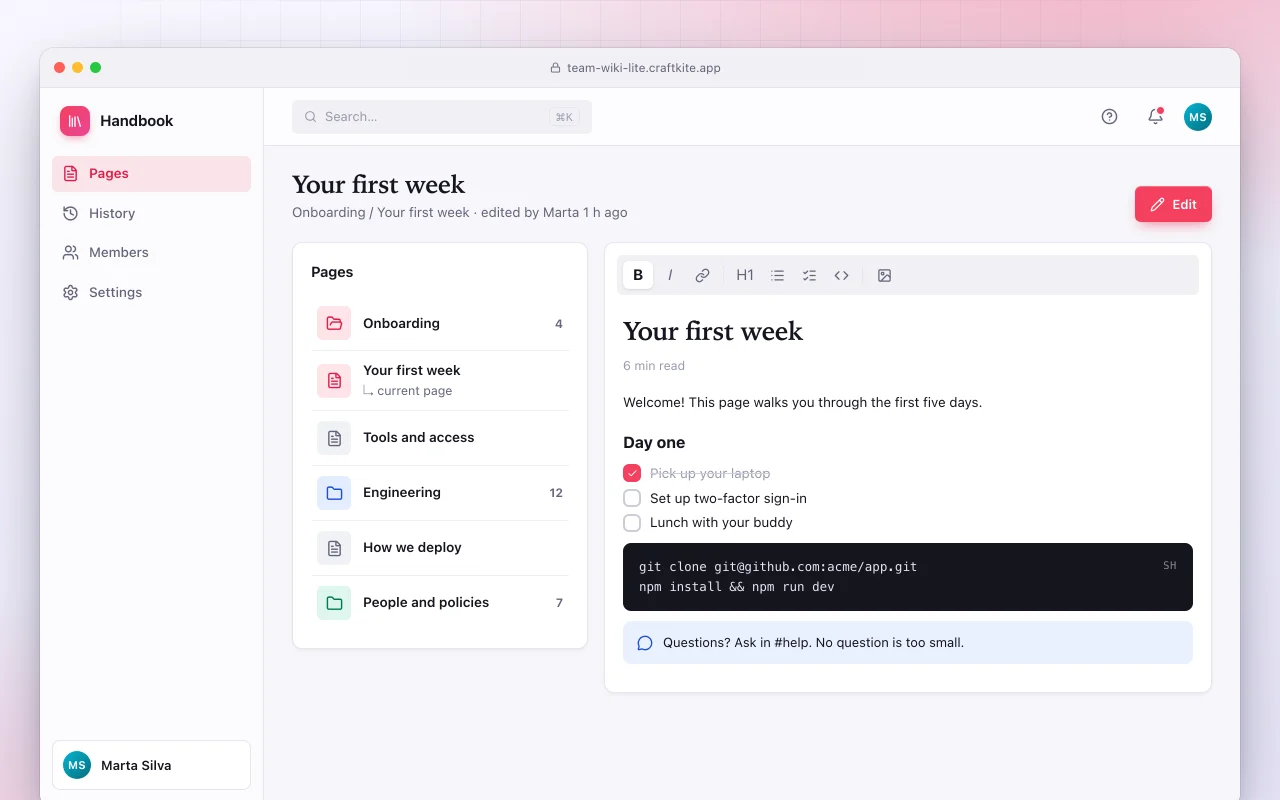1280x800 pixels.
Task: Click the breadcrumb 'Onboarding / Your first week'
Action: tap(380, 212)
